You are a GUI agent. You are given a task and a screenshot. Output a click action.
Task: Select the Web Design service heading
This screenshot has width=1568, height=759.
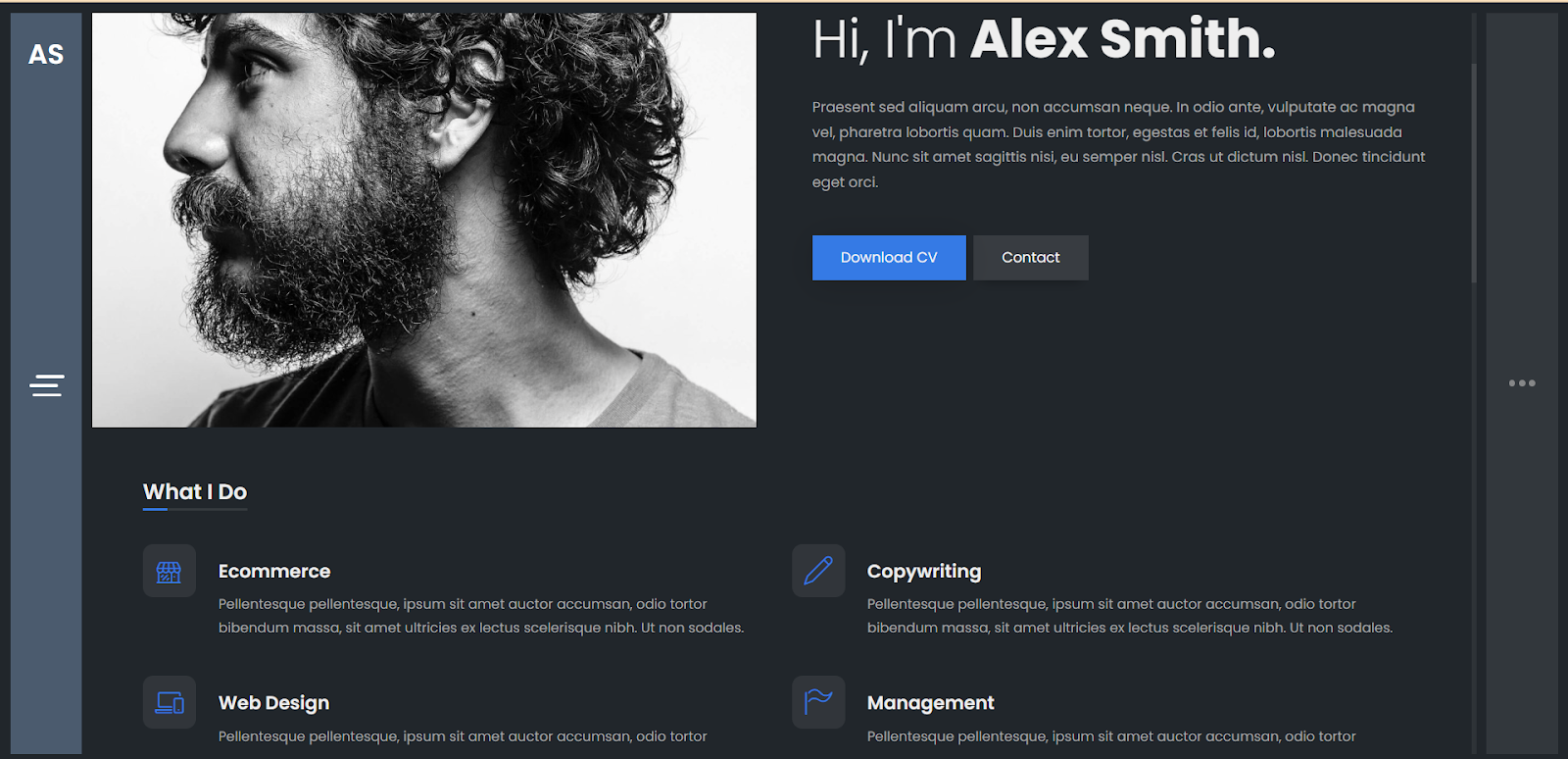coord(274,703)
